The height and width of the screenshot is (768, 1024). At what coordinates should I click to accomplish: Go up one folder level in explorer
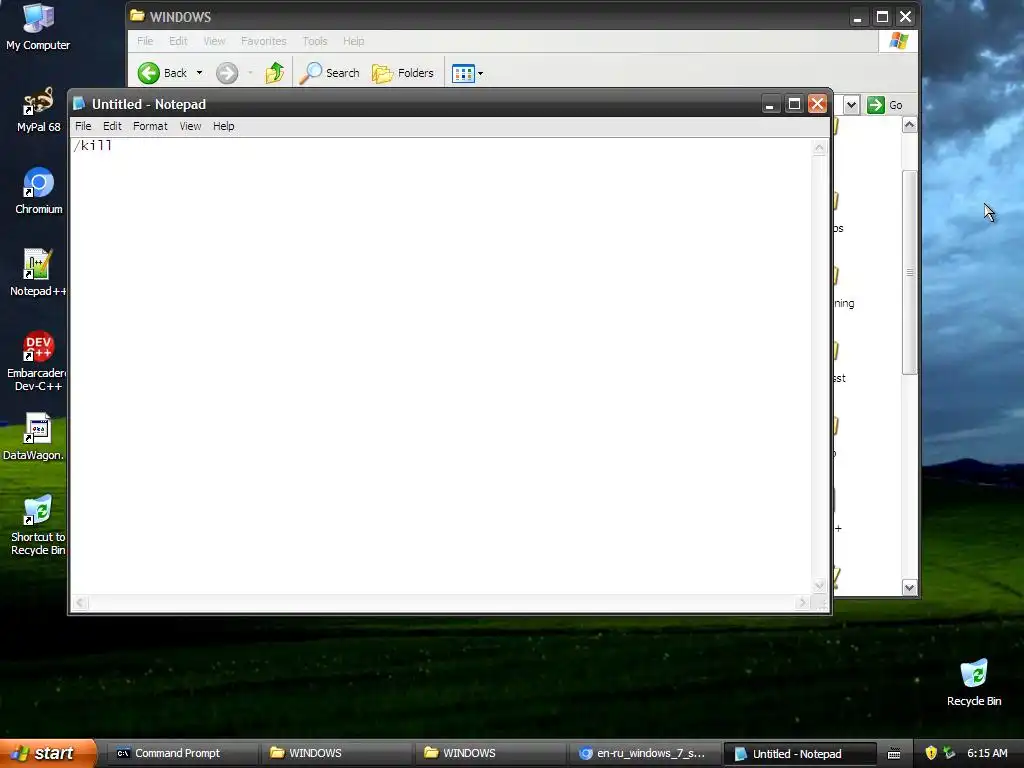point(275,72)
